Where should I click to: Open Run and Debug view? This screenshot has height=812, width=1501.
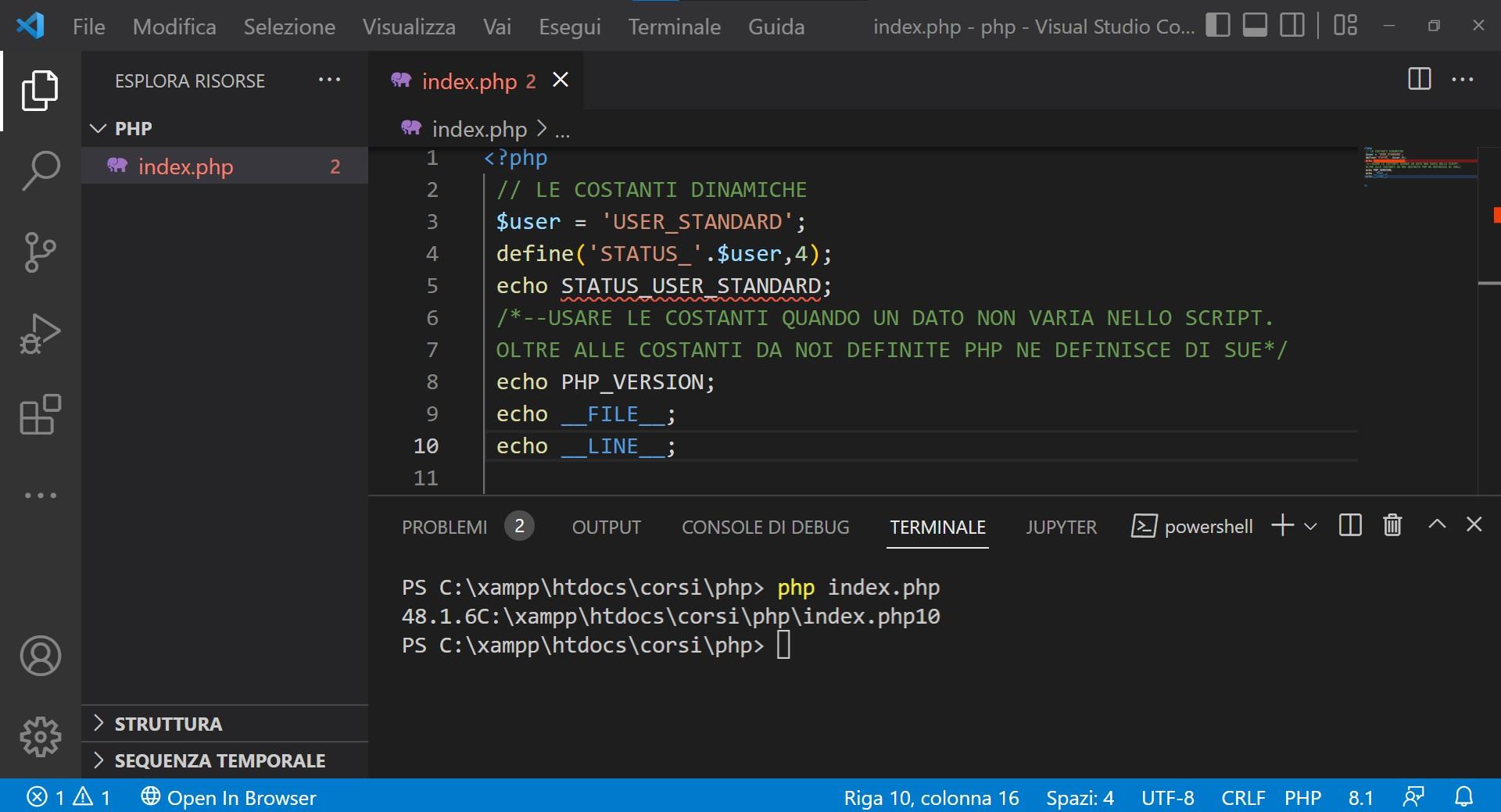pyautogui.click(x=40, y=334)
